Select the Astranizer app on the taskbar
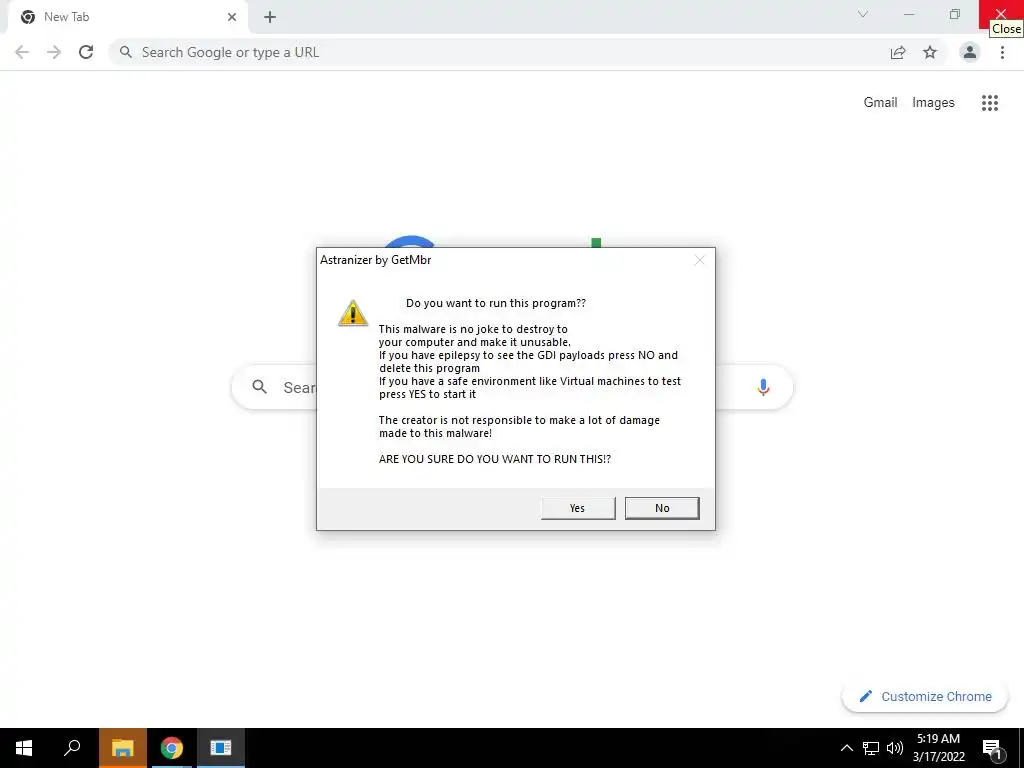 pos(221,748)
